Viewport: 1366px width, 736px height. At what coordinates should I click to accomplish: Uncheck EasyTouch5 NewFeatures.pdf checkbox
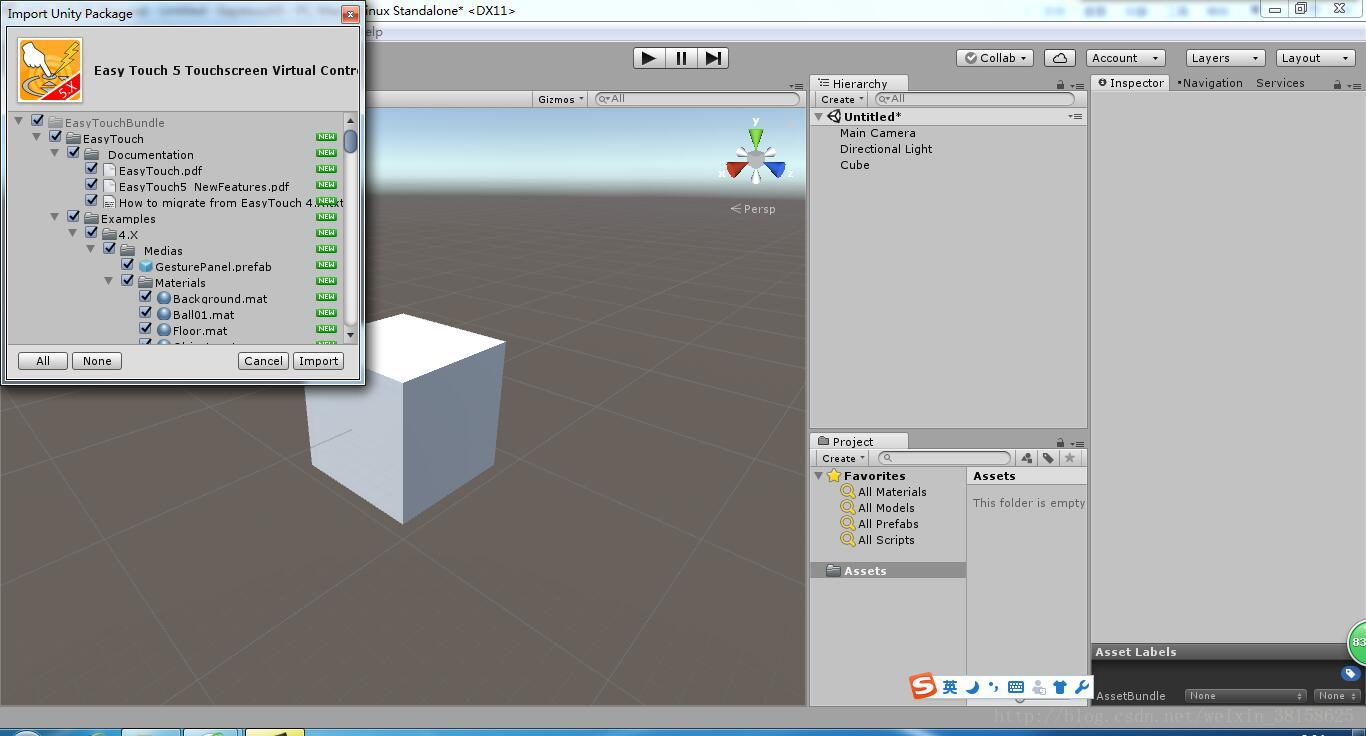pos(92,185)
